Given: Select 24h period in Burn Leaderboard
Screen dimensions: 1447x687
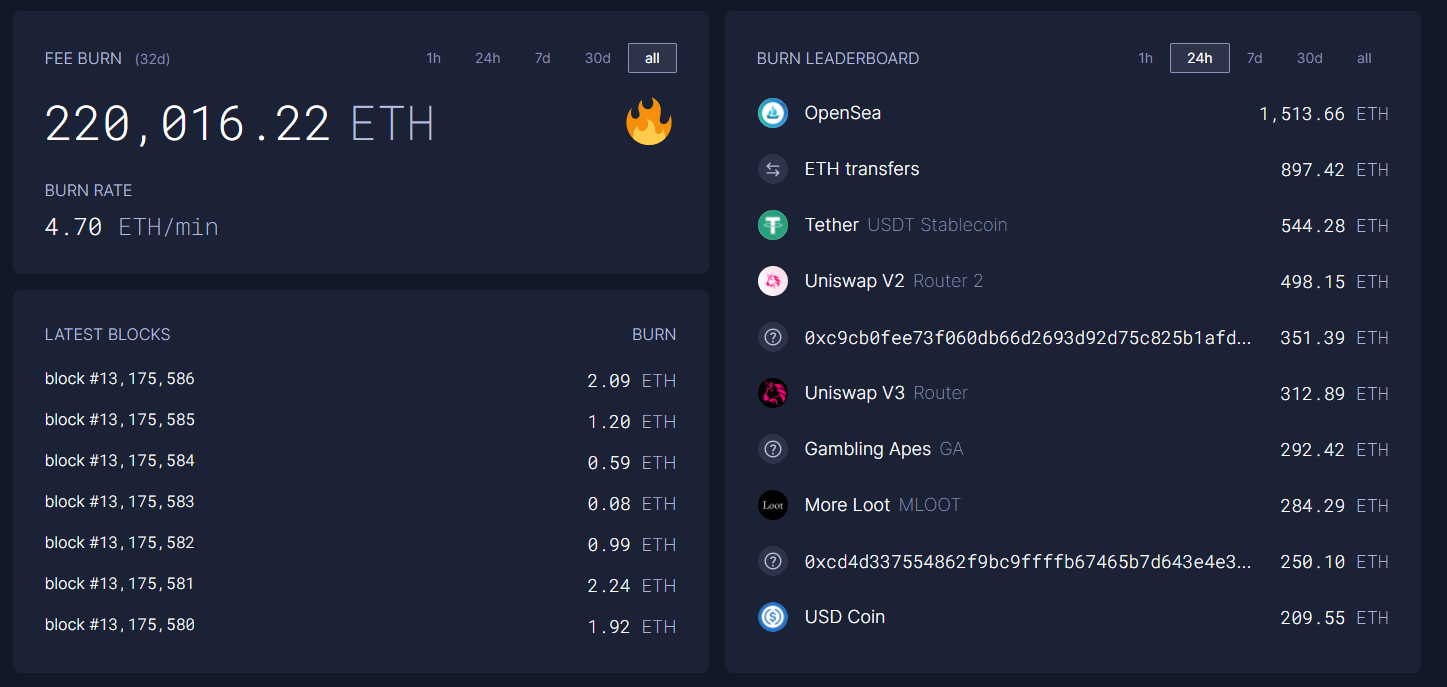Looking at the screenshot, I should (1200, 58).
